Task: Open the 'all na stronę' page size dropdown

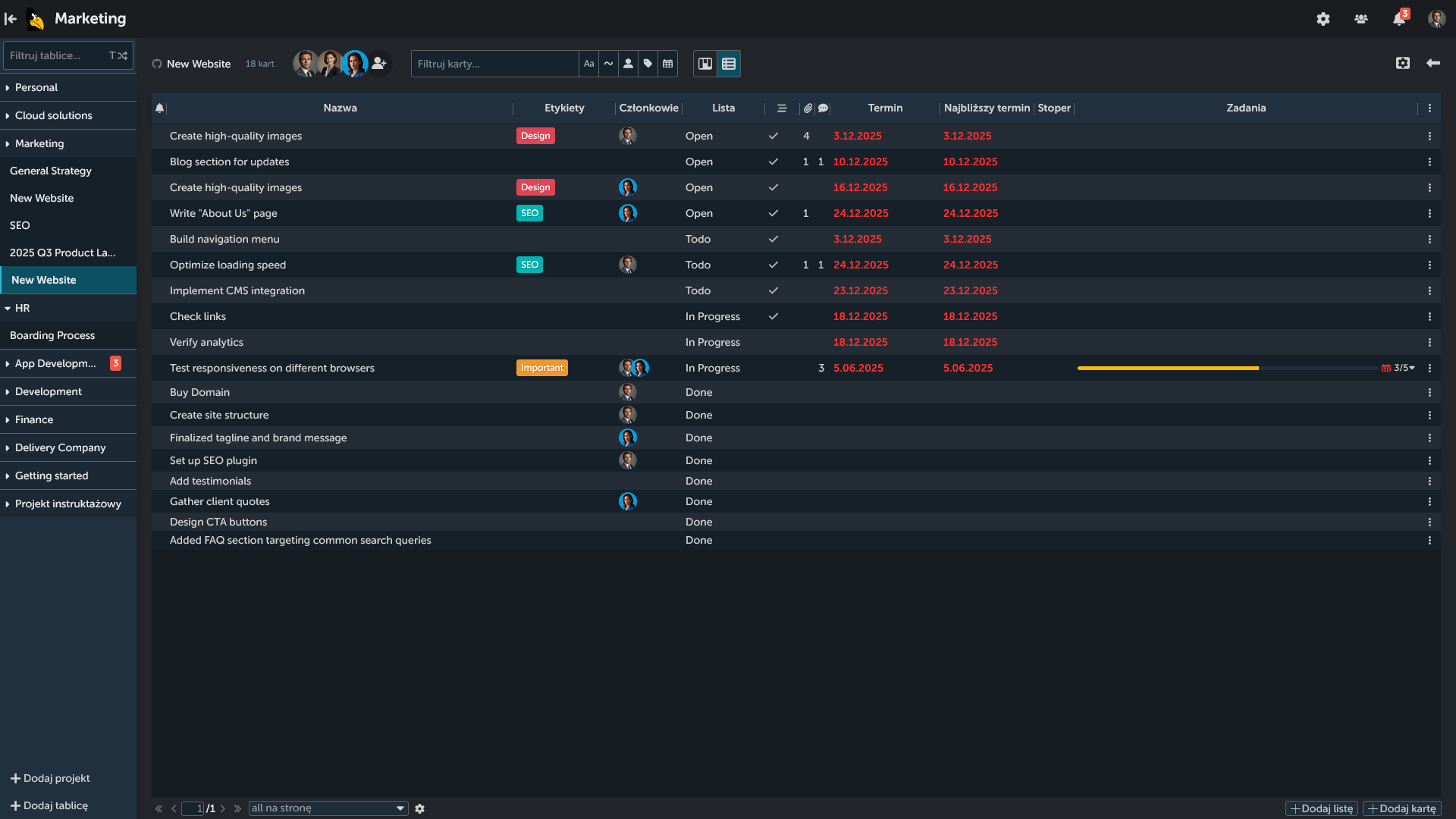Action: tap(328, 808)
